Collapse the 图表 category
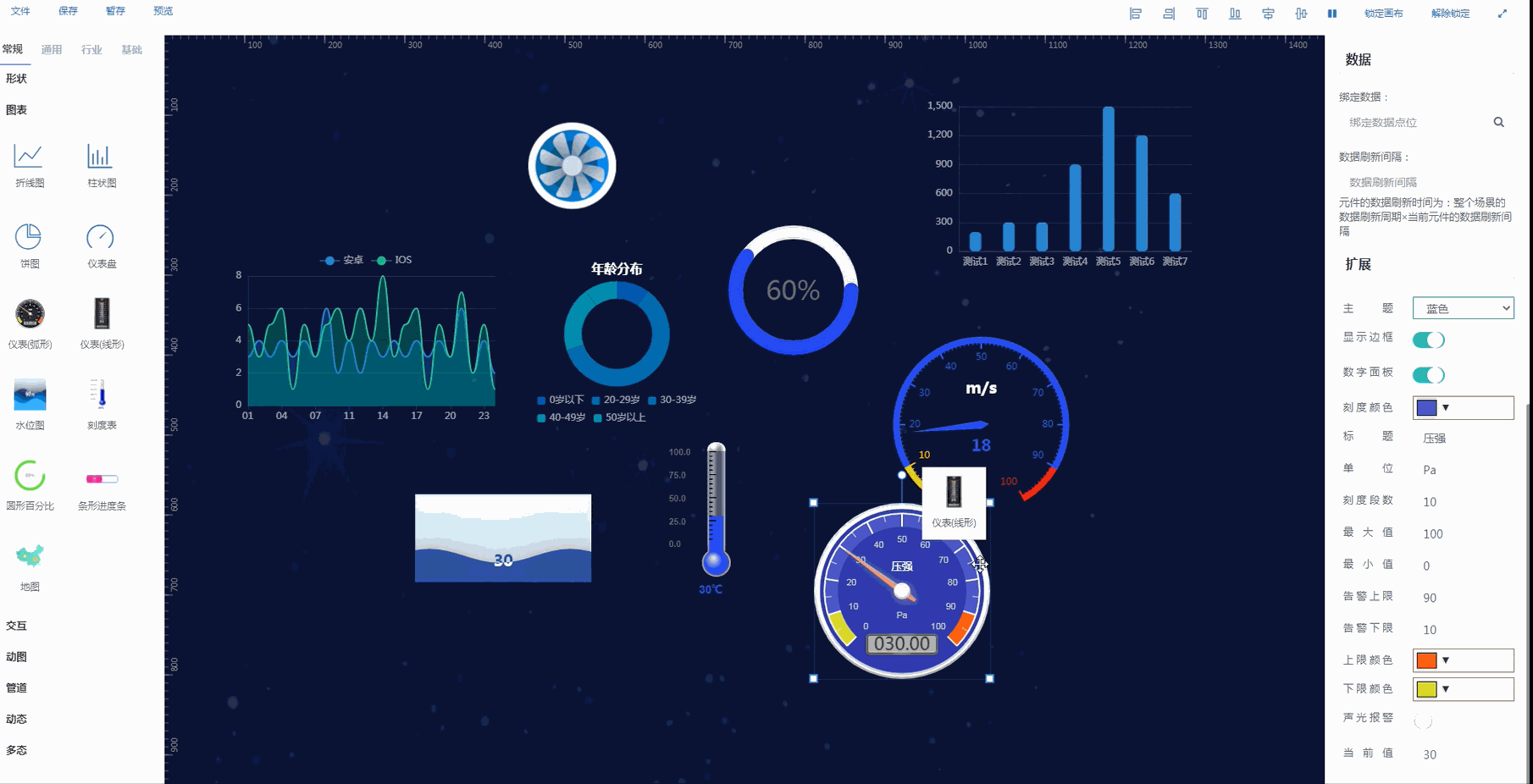This screenshot has width=1533, height=784. pos(16,110)
